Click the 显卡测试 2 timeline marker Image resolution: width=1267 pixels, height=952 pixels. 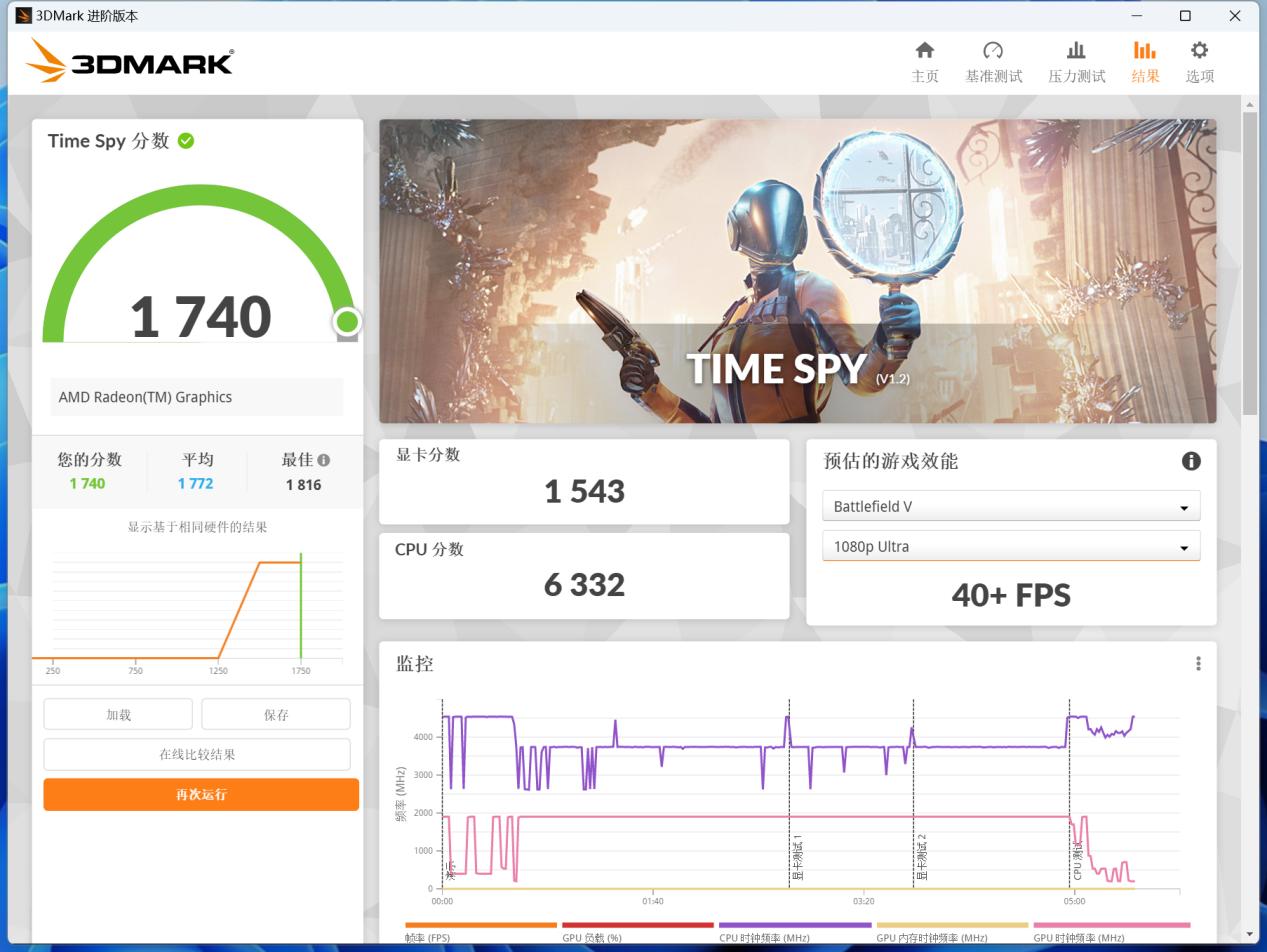[x=921, y=857]
